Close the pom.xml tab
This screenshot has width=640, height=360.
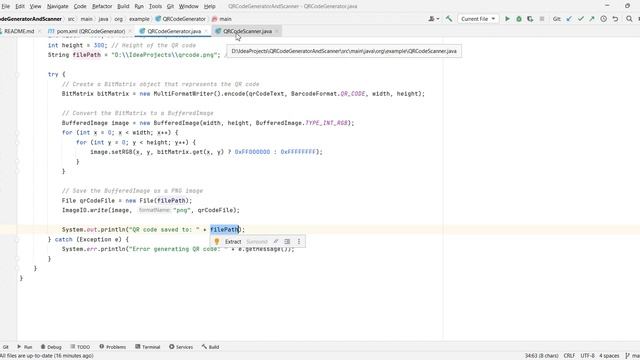pyautogui.click(x=130, y=31)
